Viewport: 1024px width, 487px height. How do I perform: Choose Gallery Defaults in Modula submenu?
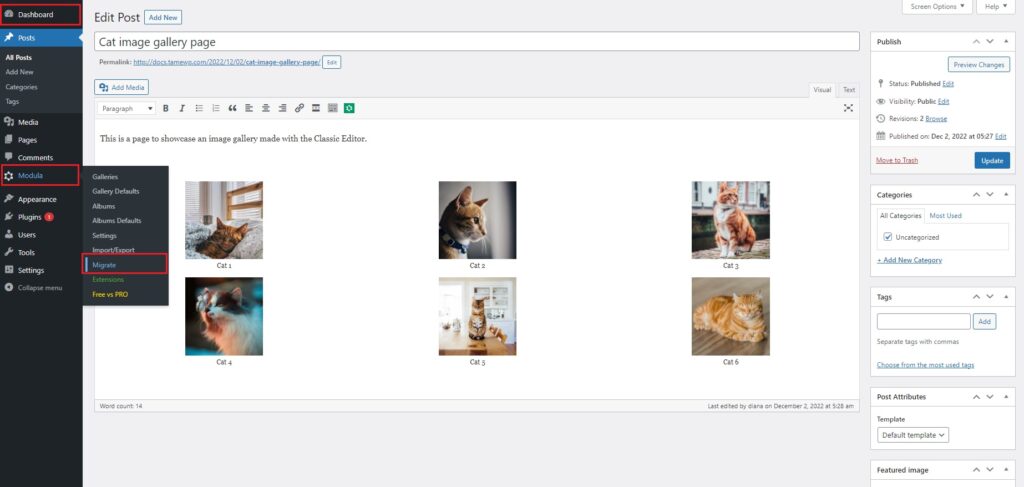tap(116, 191)
